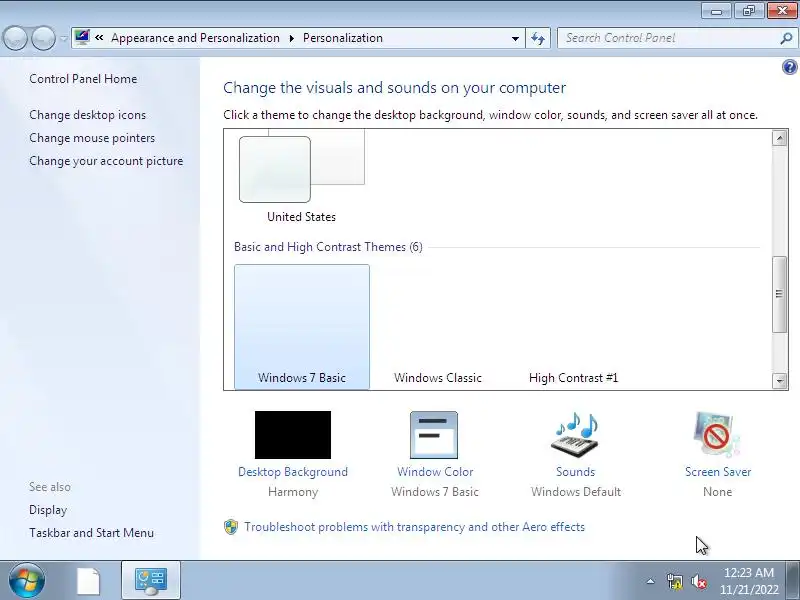The width and height of the screenshot is (800, 600).
Task: Click the Screen Saver icon
Action: [x=716, y=435]
